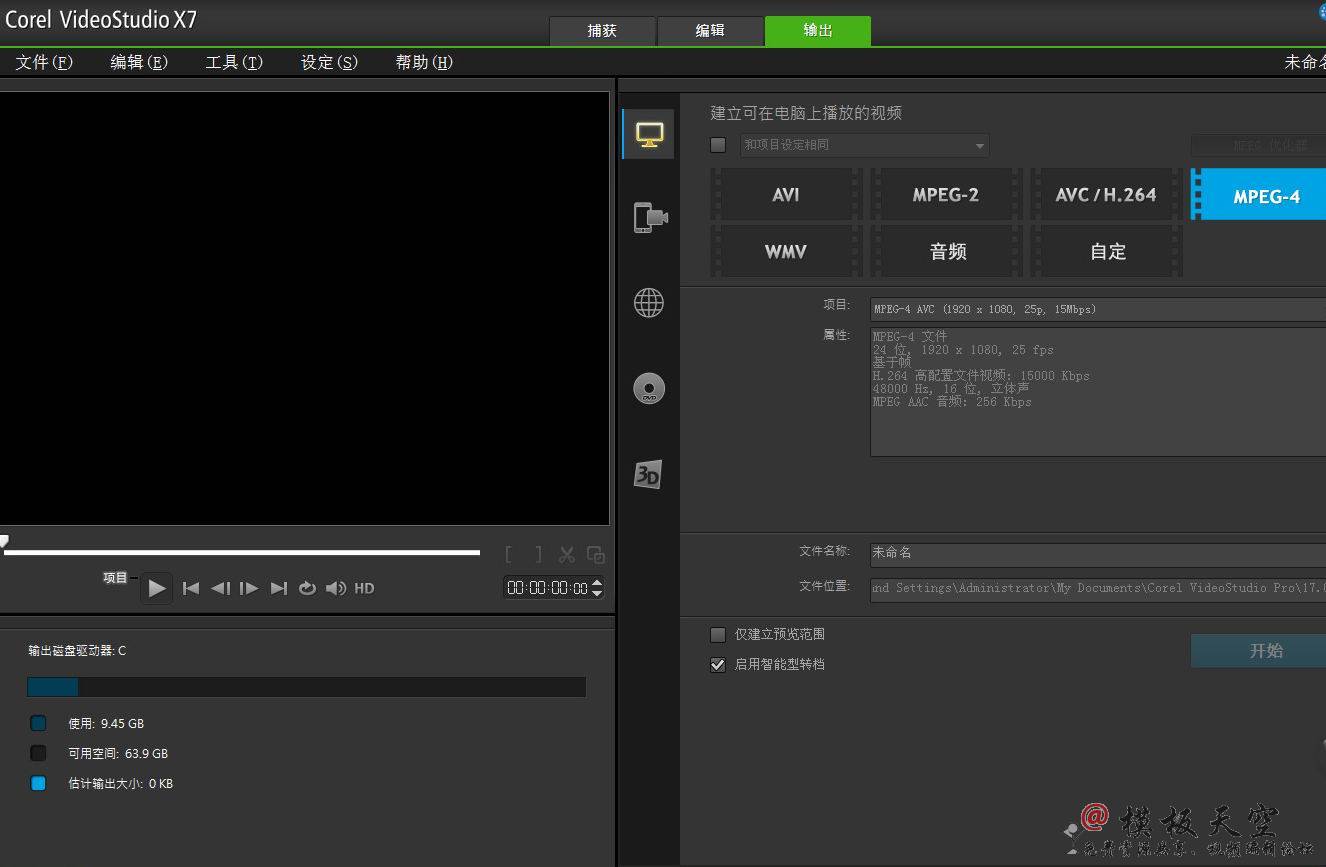
Task: Choose the 3D movie output icon
Action: [x=648, y=474]
